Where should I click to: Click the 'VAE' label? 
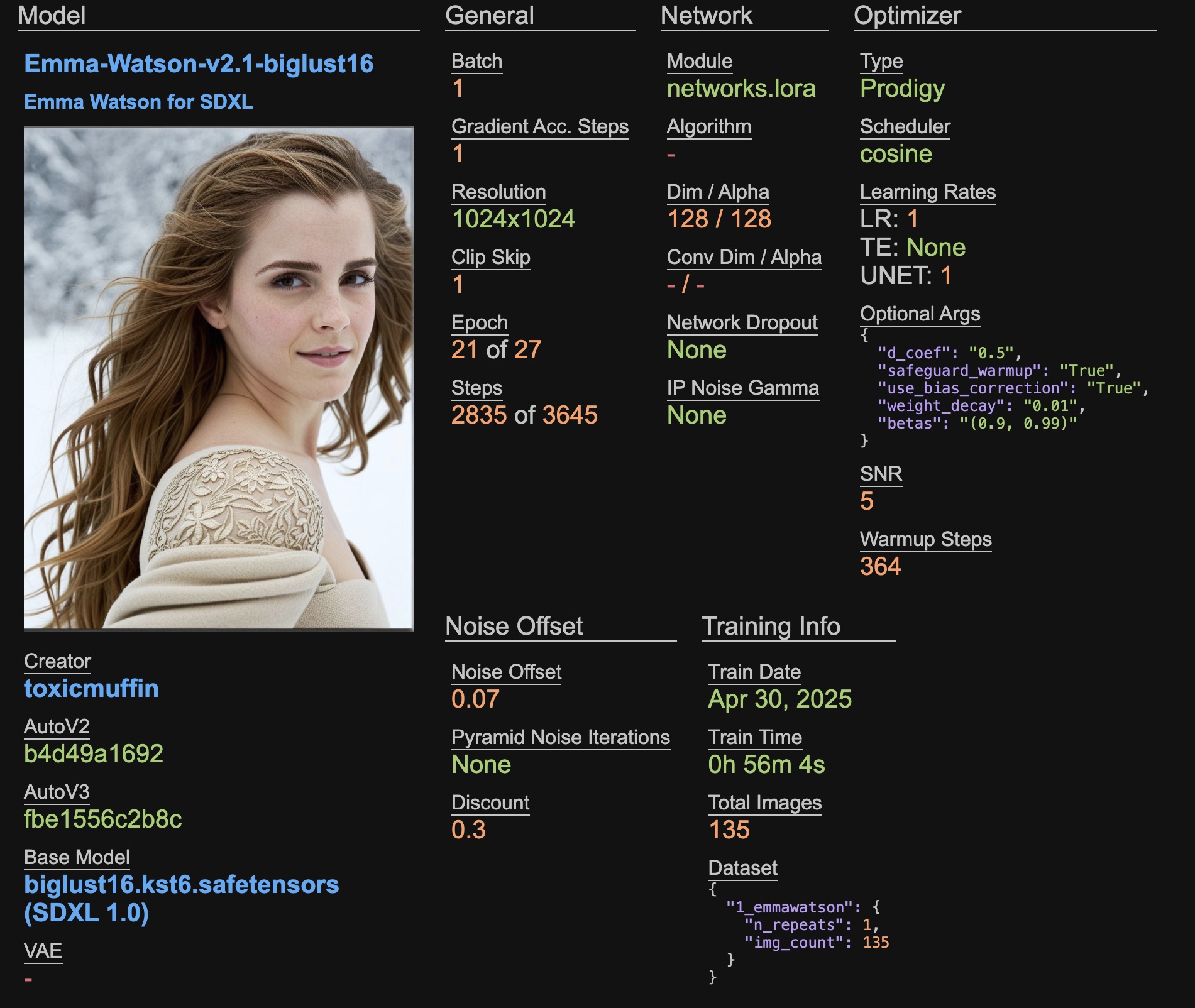(43, 951)
